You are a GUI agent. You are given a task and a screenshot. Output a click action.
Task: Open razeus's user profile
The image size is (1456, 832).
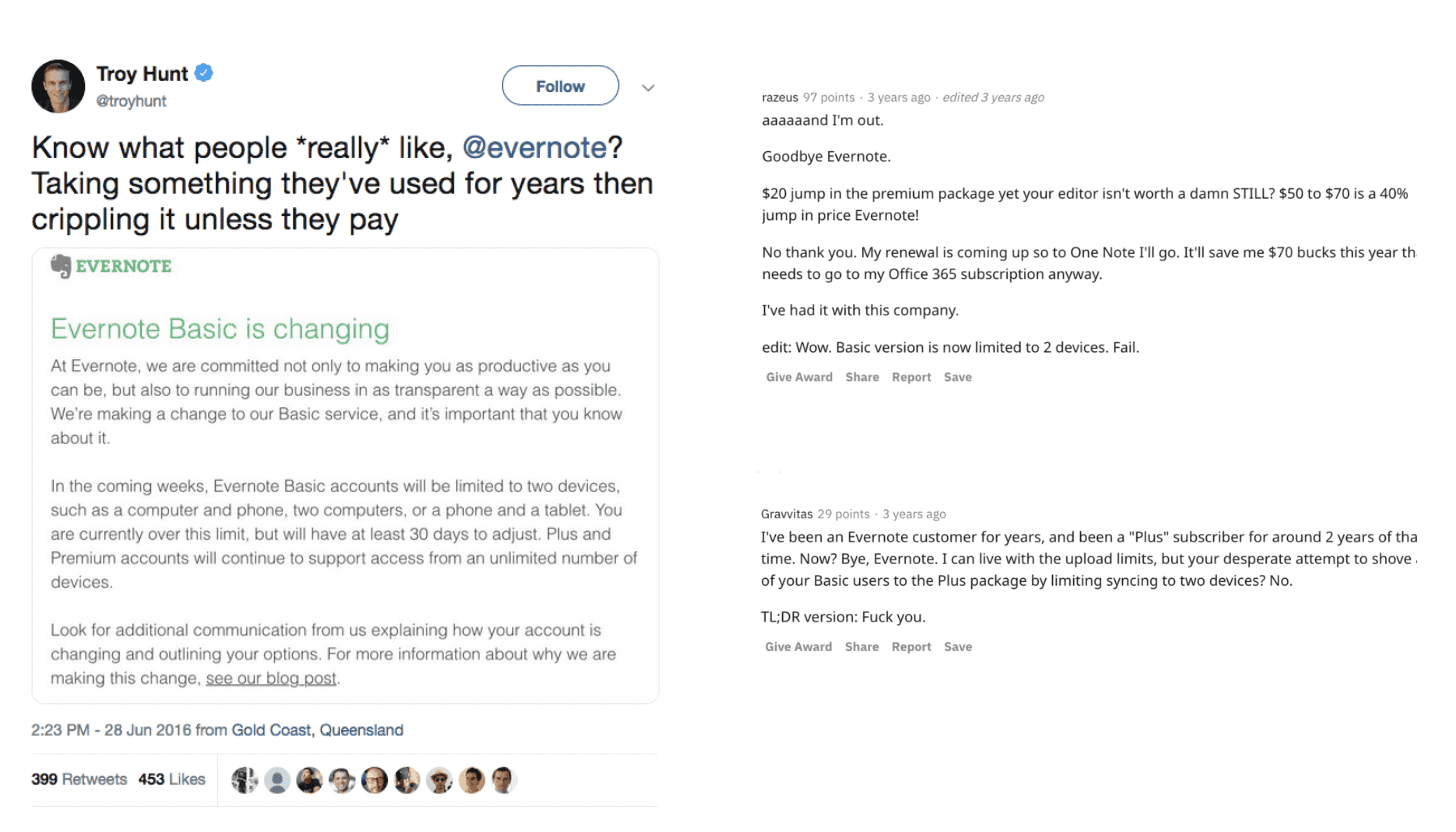(x=777, y=97)
